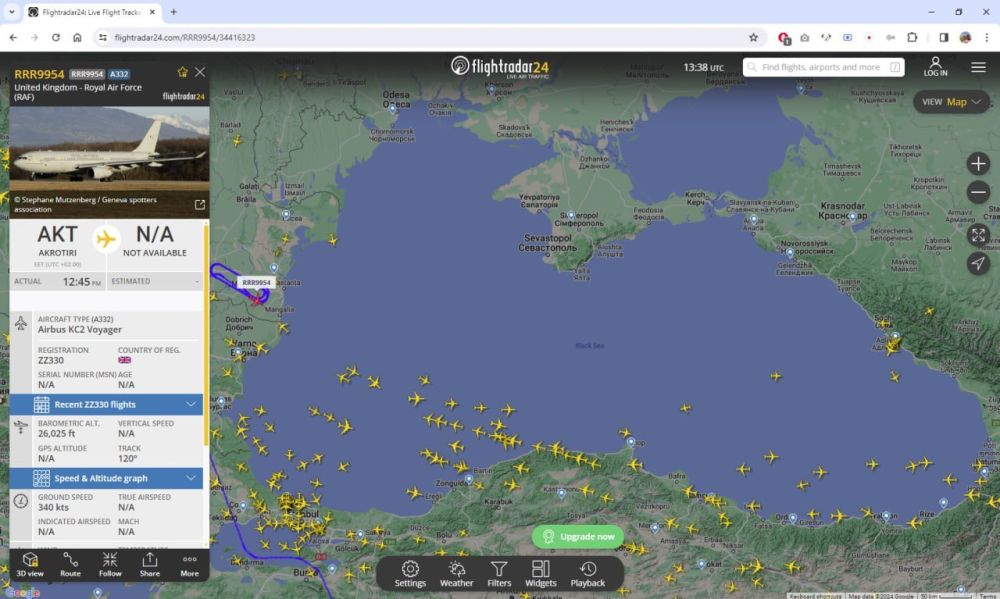The image size is (1000, 599).
Task: Enable geolocation centering on the map
Action: pyautogui.click(x=978, y=264)
